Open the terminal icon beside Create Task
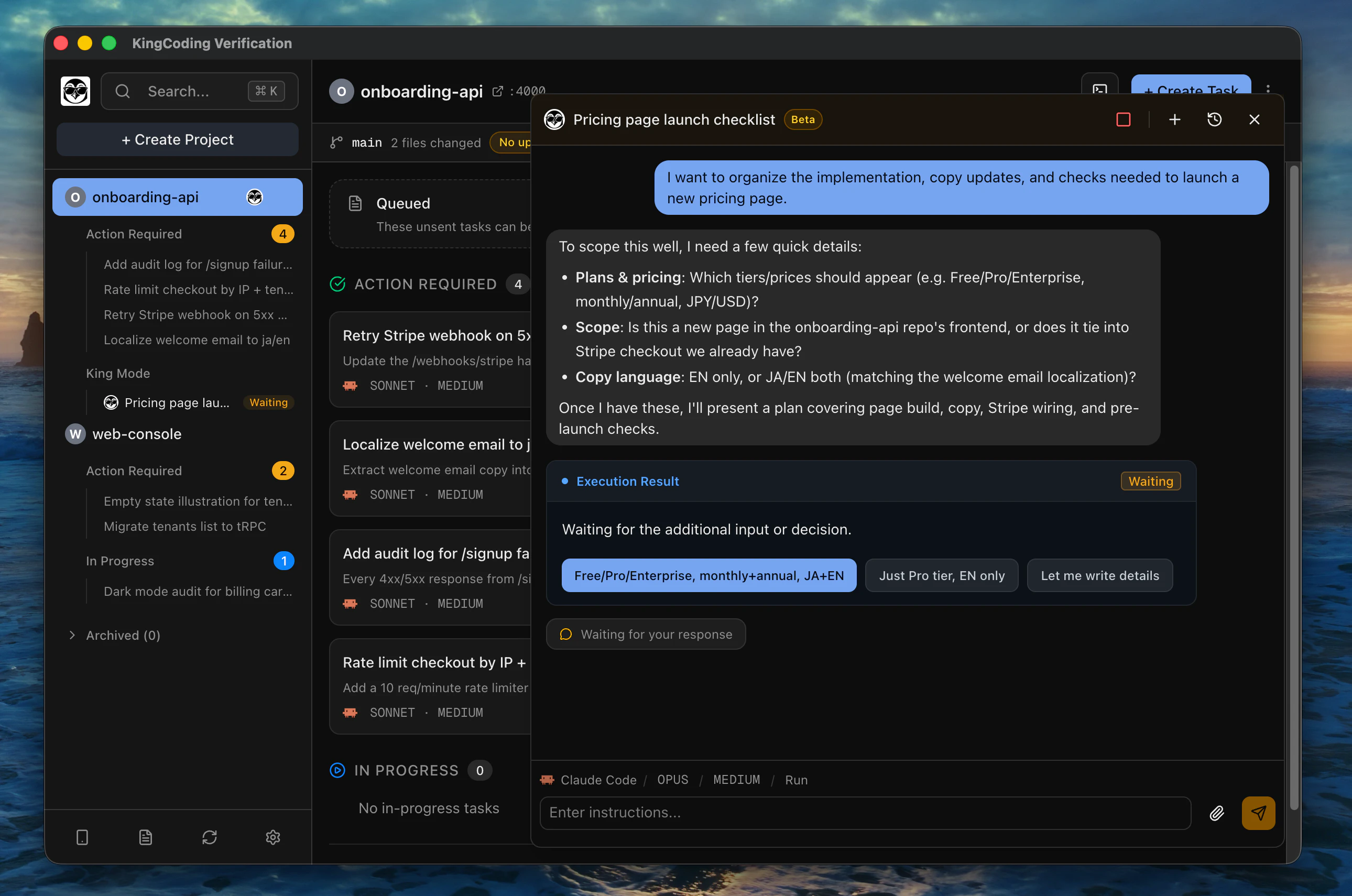This screenshot has height=896, width=1352. click(1099, 91)
